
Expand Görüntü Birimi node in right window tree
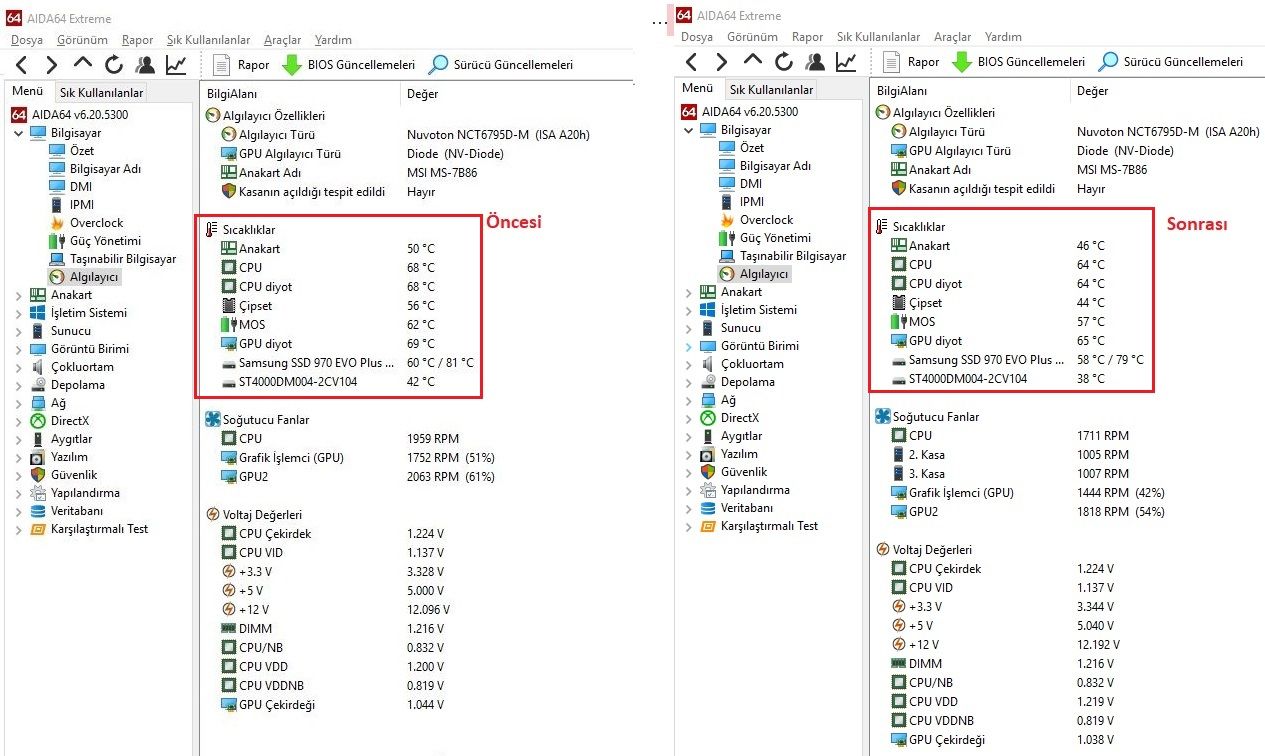(689, 346)
